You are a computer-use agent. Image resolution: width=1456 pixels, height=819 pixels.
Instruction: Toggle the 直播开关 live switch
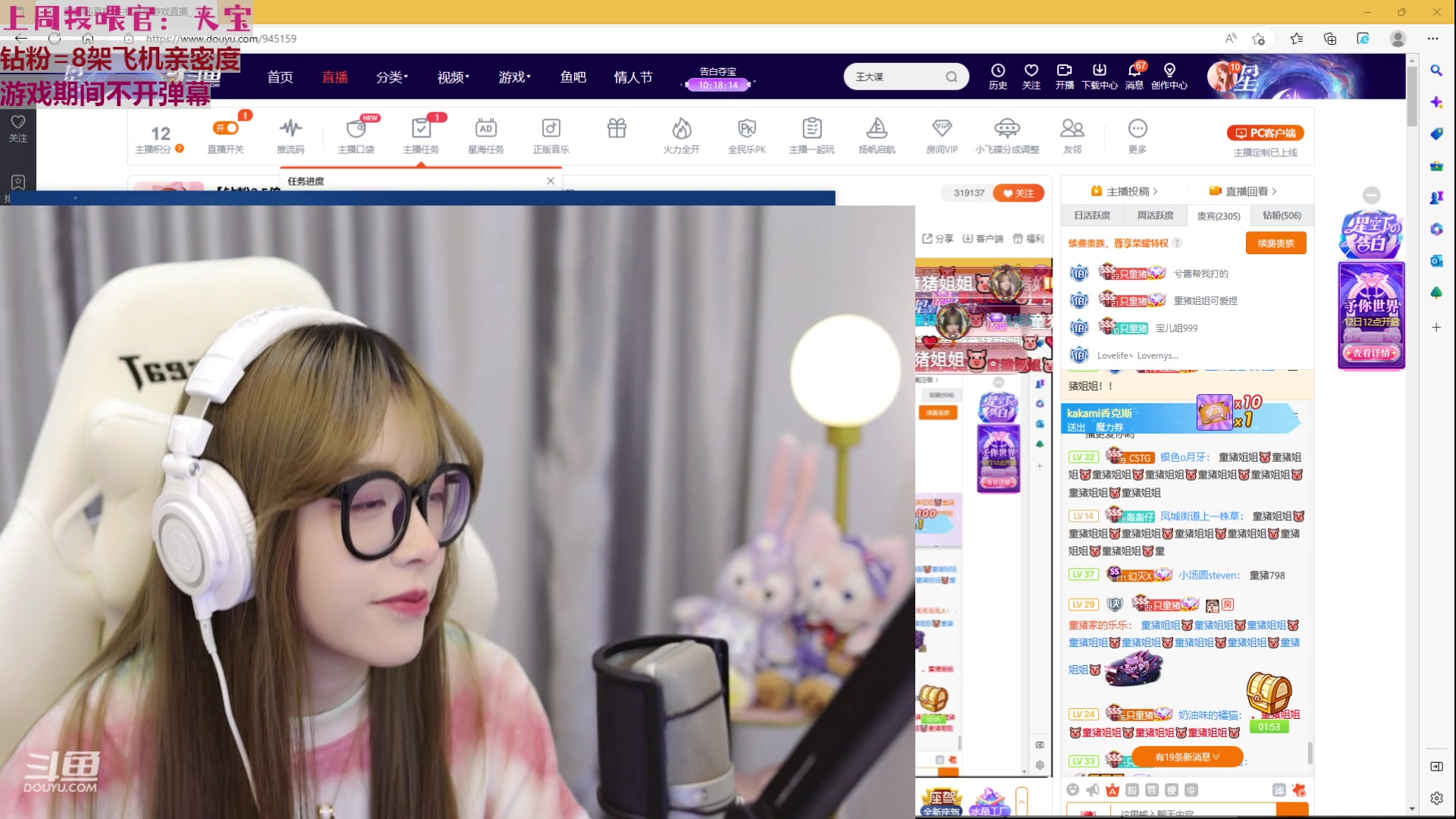click(x=226, y=128)
